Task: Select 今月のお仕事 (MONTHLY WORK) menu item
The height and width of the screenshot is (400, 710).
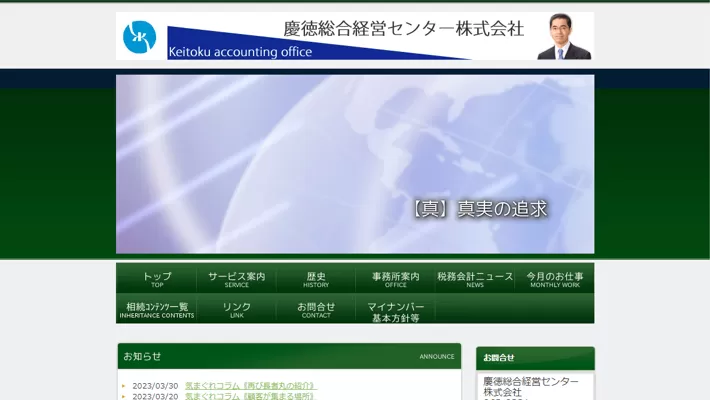Action: pyautogui.click(x=555, y=279)
